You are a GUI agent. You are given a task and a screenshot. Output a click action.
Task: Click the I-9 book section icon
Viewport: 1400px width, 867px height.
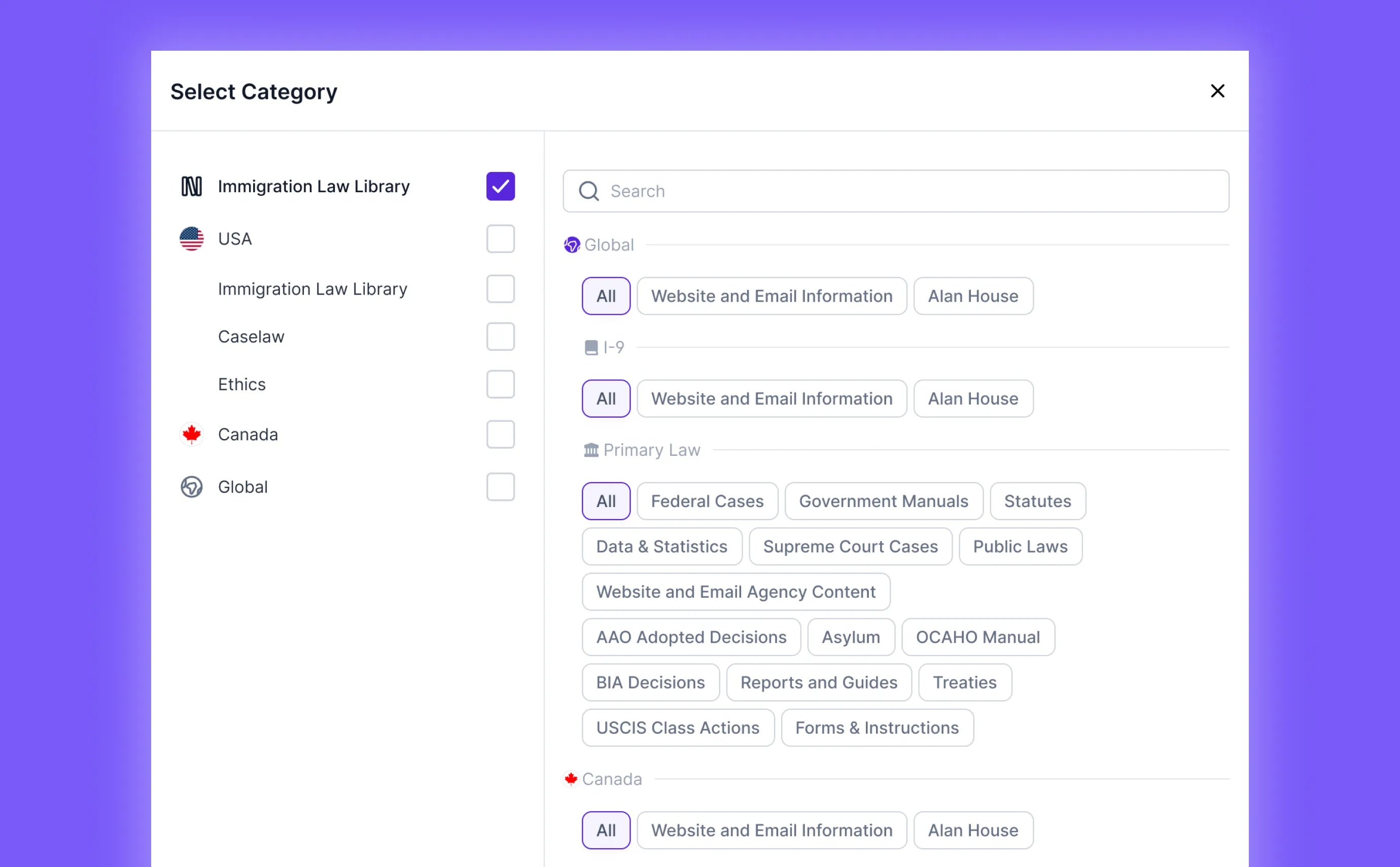pyautogui.click(x=591, y=347)
